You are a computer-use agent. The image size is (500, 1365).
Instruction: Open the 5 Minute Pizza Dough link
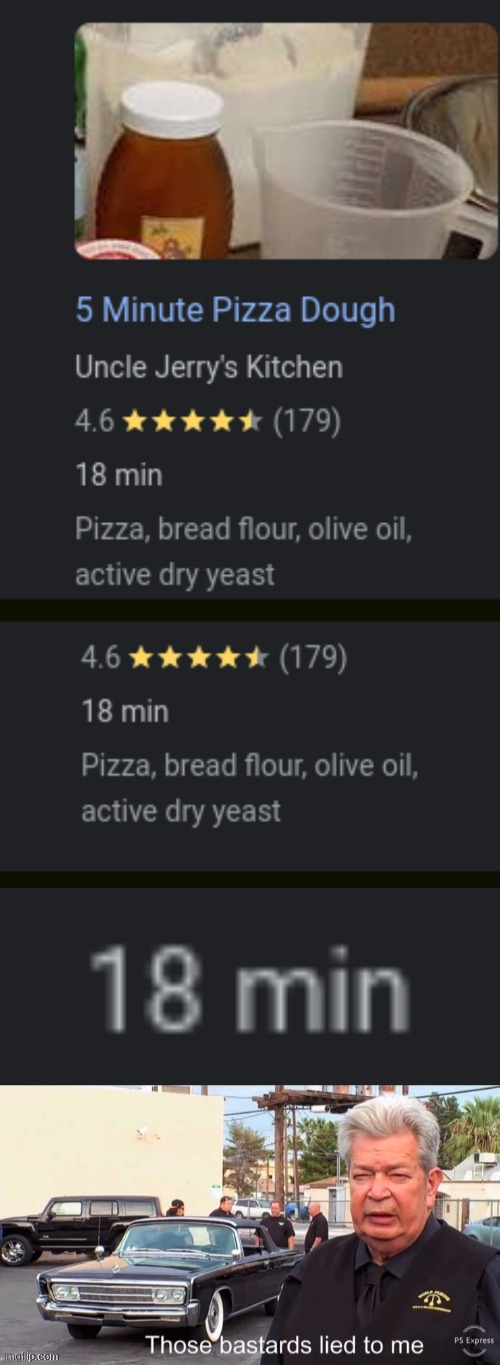(x=235, y=310)
